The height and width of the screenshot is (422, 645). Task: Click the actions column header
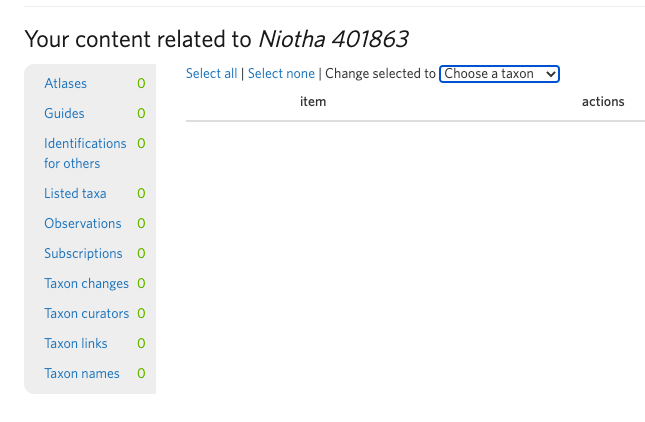click(x=603, y=101)
